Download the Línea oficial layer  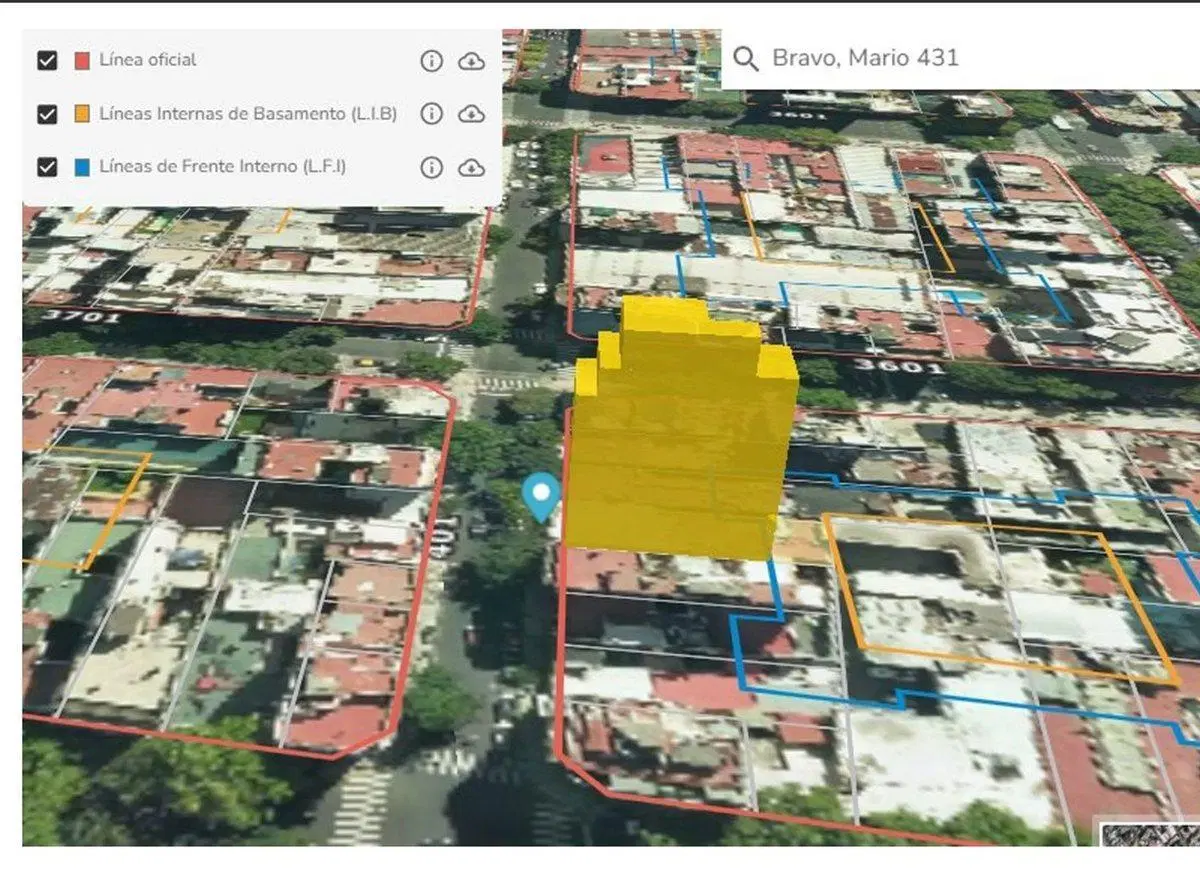coord(471,61)
